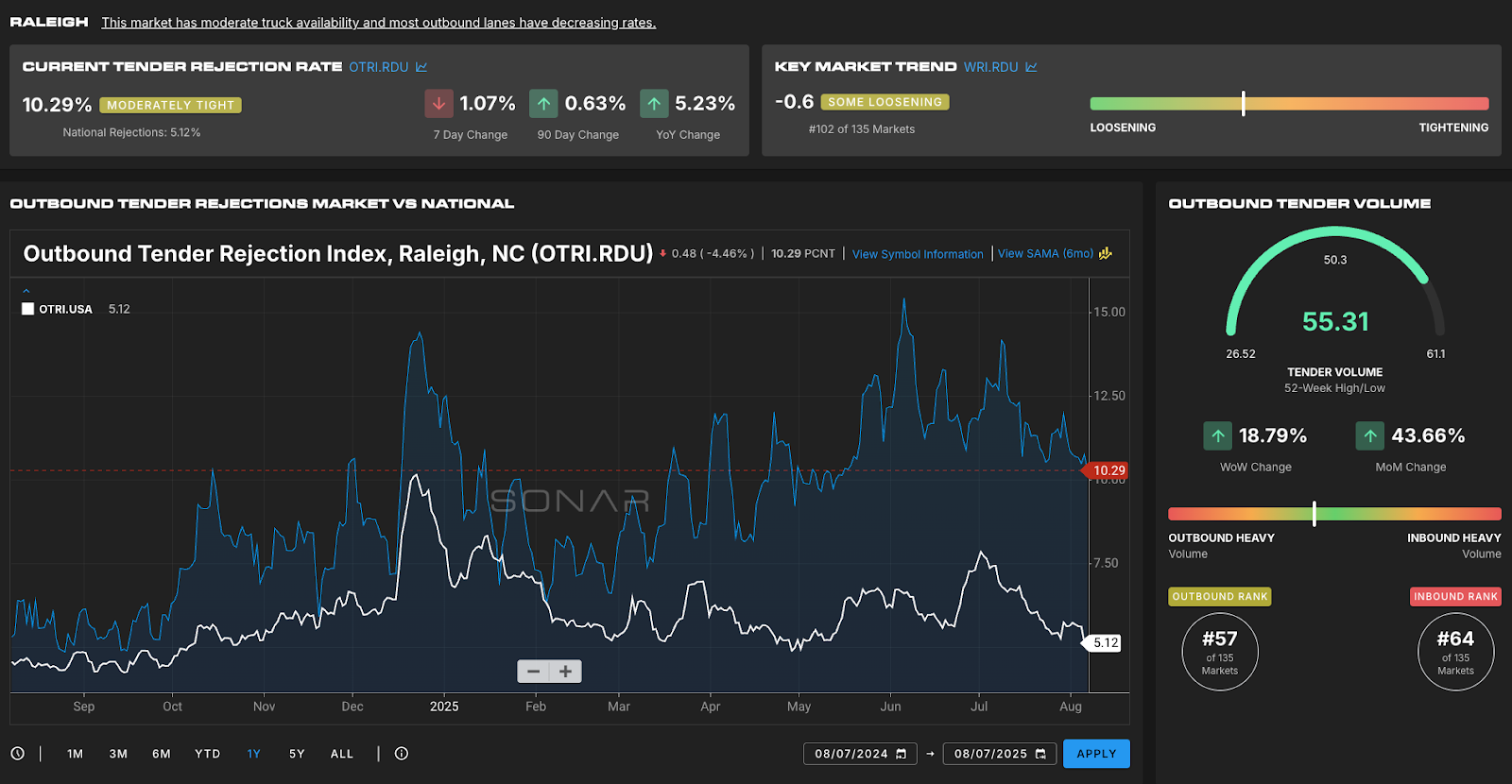1512x784 pixels.
Task: Click National Rejections: 5.12% text
Action: pyautogui.click(x=131, y=132)
